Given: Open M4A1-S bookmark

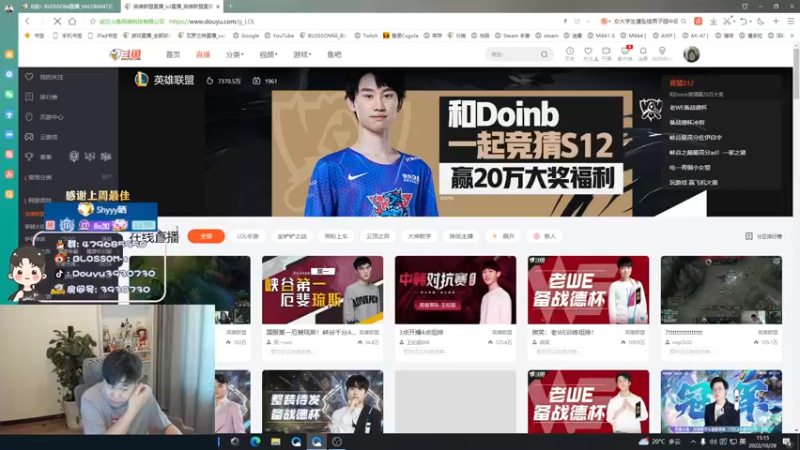Looking at the screenshot, I should [x=602, y=36].
